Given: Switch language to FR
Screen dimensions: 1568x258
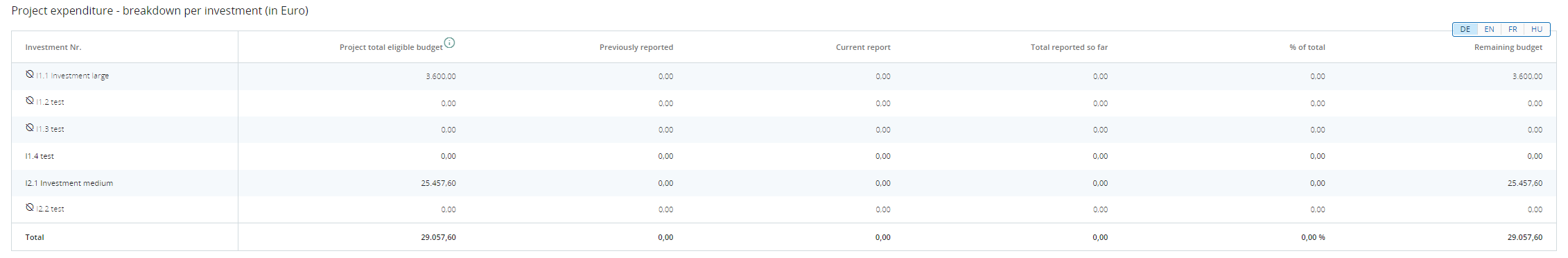Looking at the screenshot, I should tap(1513, 29).
